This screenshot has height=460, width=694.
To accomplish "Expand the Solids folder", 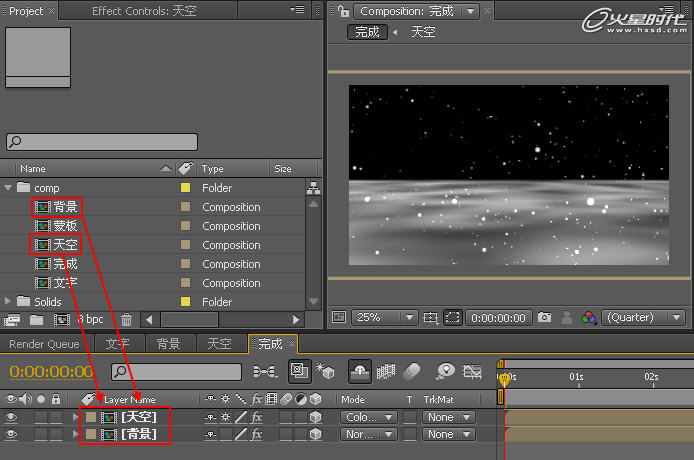I will (x=8, y=301).
